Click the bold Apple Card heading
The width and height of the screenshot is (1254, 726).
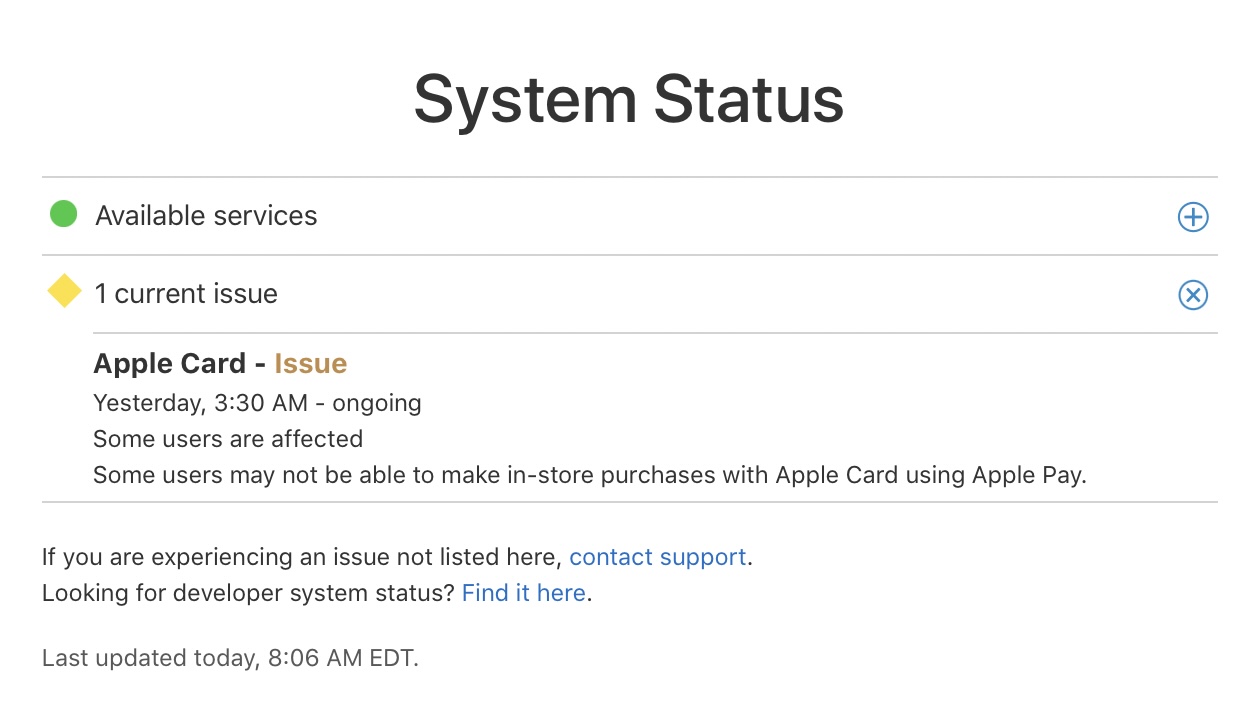pos(169,363)
